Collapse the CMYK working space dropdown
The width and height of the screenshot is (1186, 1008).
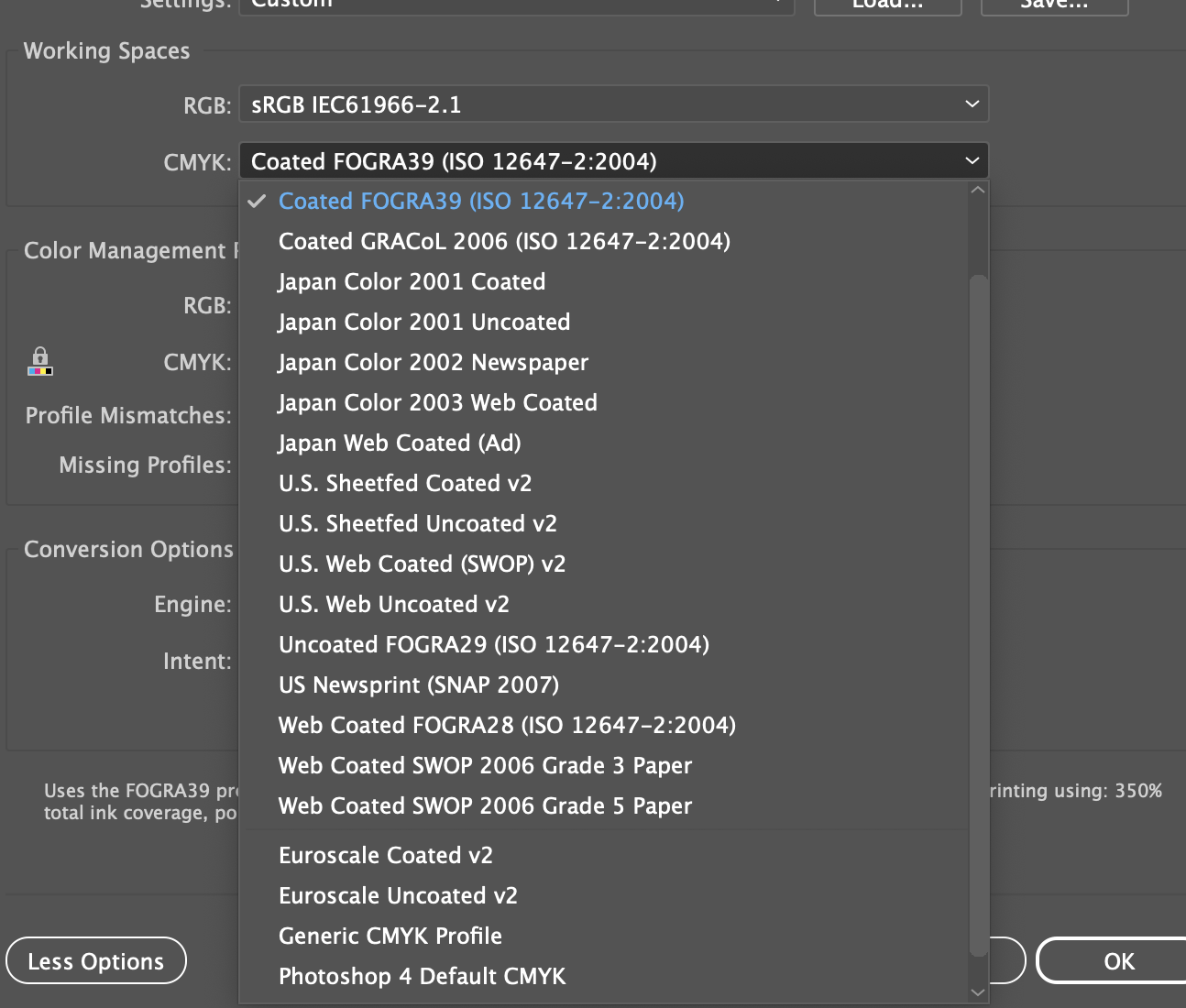tap(613, 161)
